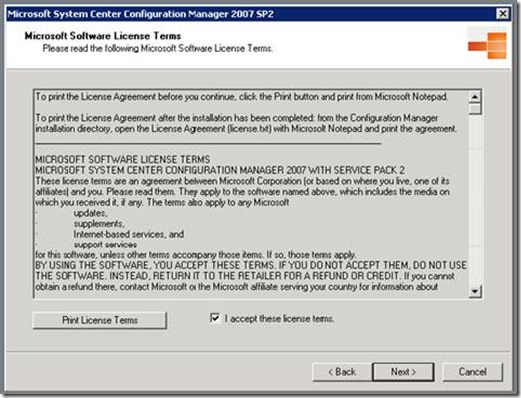521x398 pixels.
Task: Click the Print License Terms button
Action: tap(100, 320)
